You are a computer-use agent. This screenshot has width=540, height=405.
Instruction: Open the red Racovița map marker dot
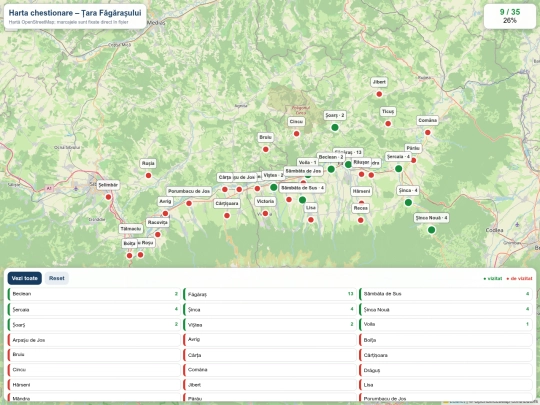click(158, 235)
